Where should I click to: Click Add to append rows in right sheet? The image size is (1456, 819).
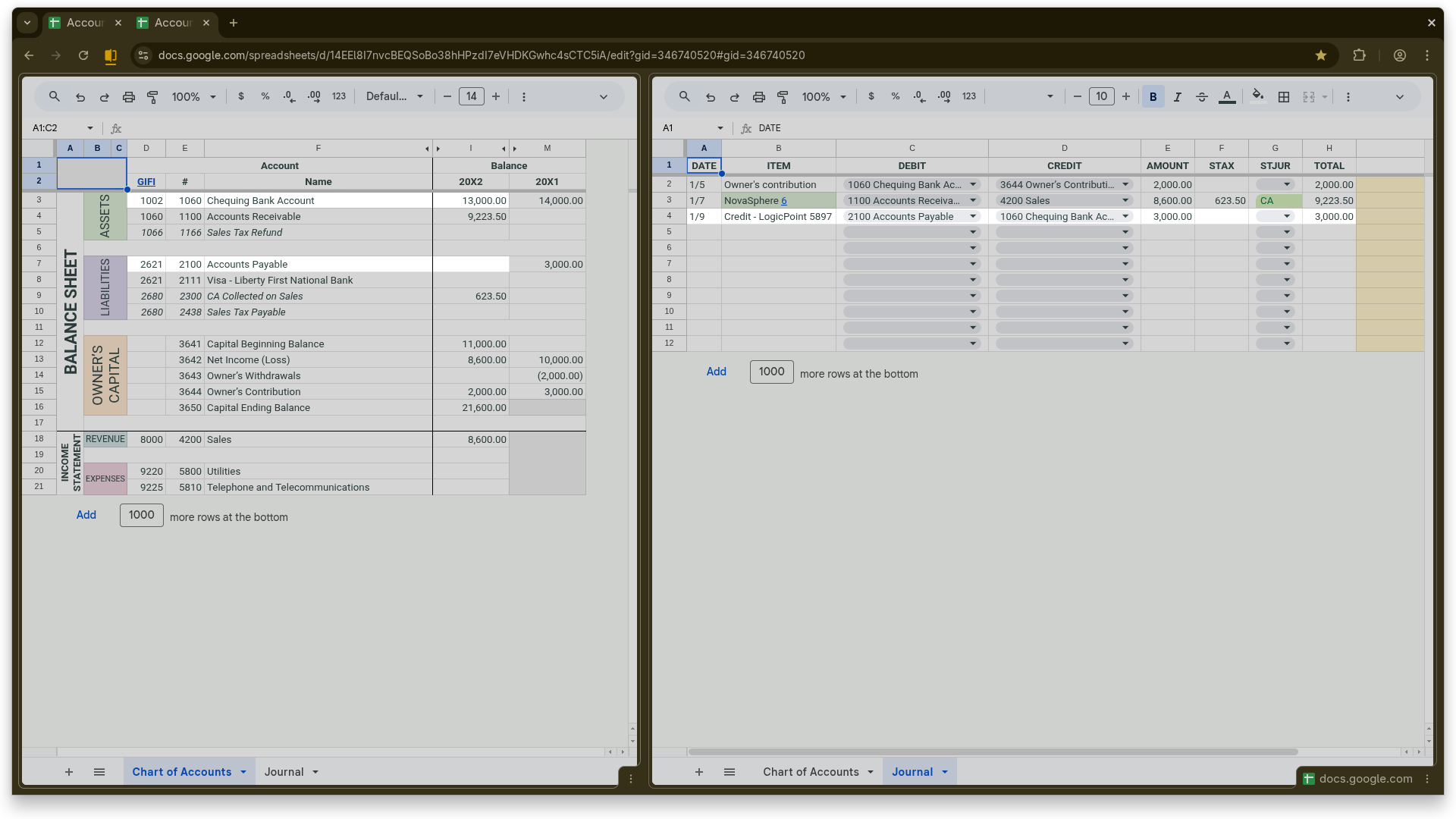coord(715,372)
